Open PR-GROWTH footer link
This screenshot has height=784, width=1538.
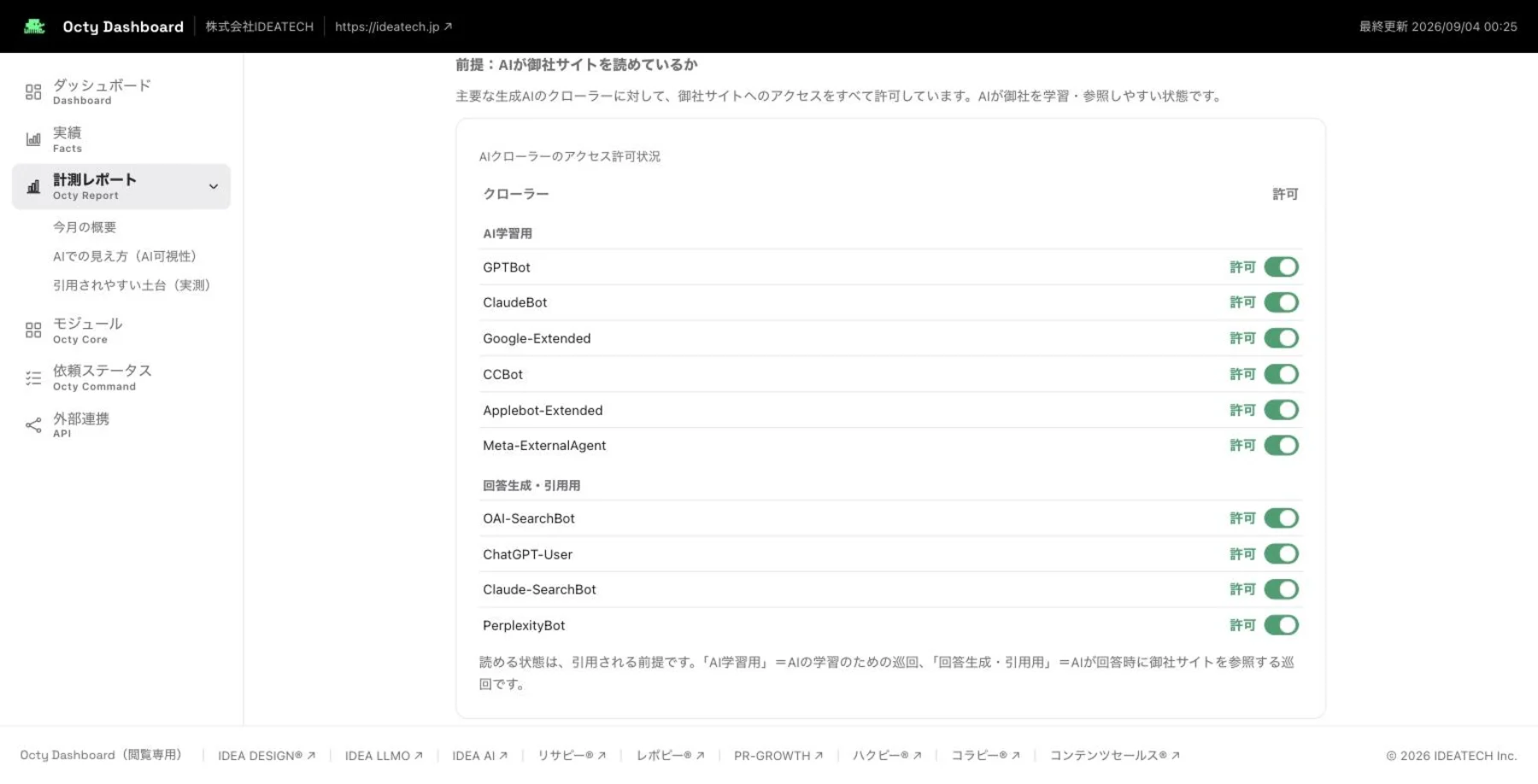pyautogui.click(x=778, y=756)
